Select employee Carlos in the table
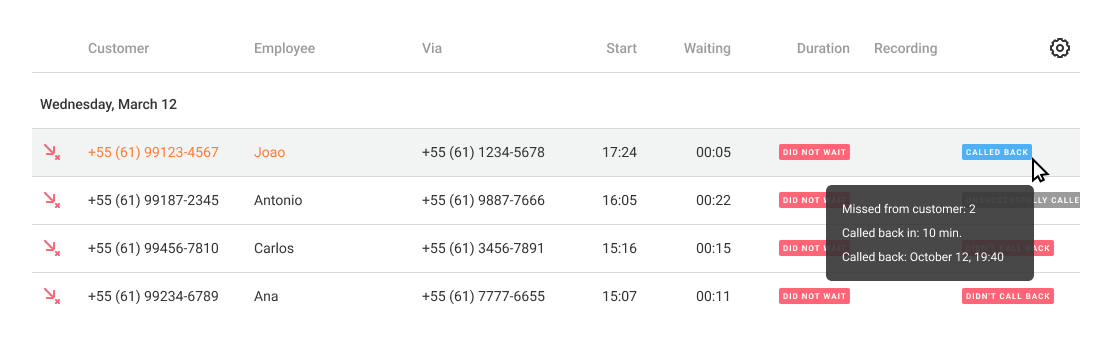The width and height of the screenshot is (1112, 360). click(274, 249)
